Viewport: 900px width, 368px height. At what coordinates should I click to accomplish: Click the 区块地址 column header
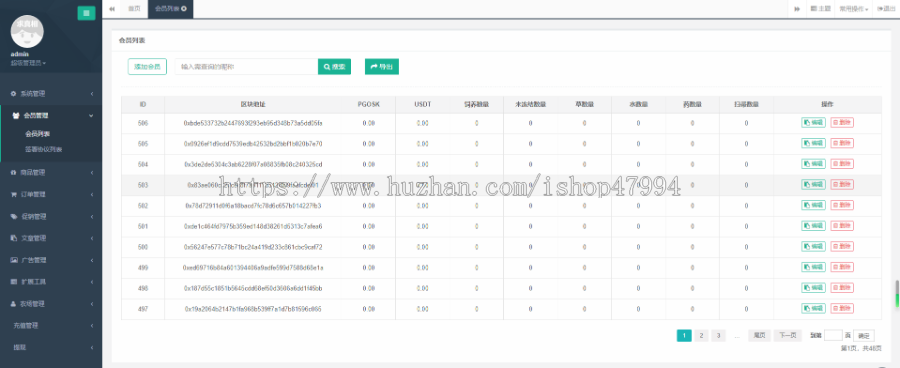pos(253,104)
